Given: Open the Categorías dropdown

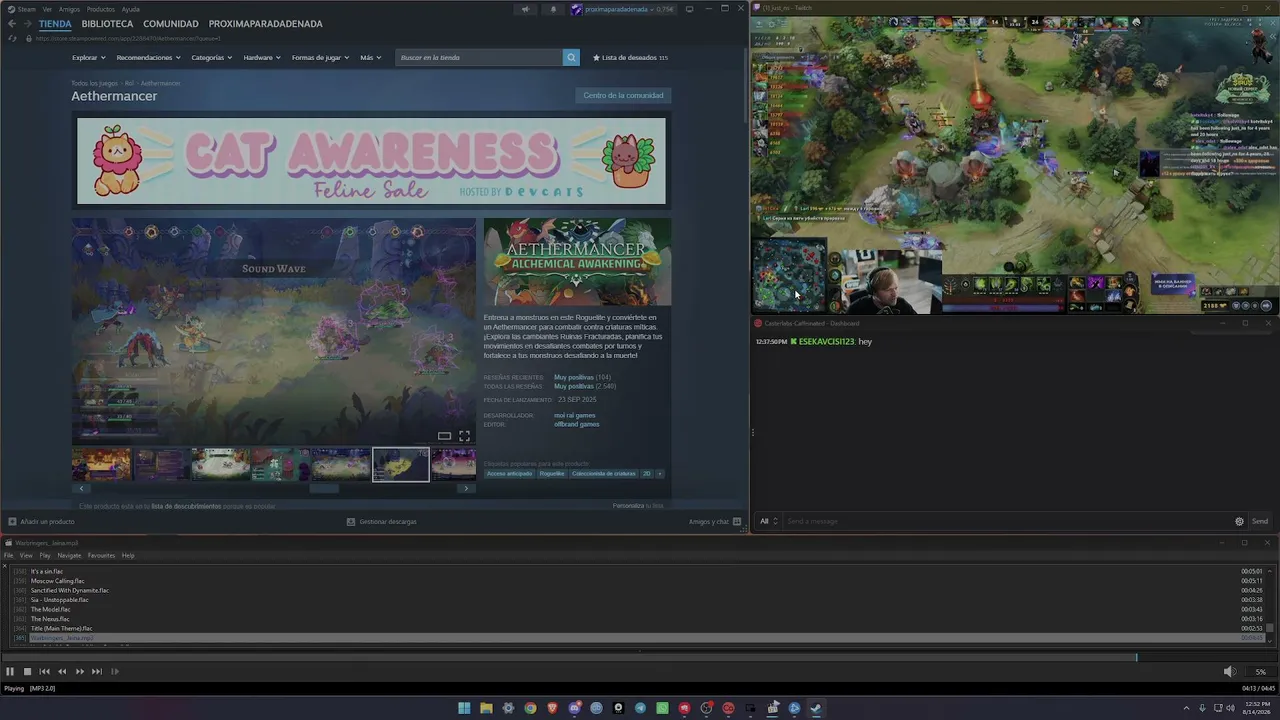Looking at the screenshot, I should (x=212, y=58).
